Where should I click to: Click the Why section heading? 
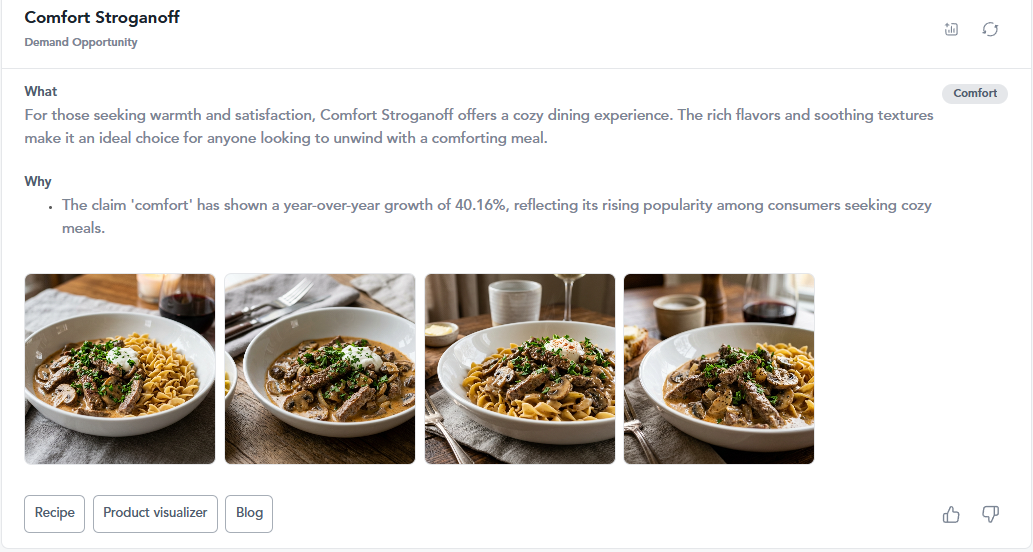pyautogui.click(x=38, y=181)
